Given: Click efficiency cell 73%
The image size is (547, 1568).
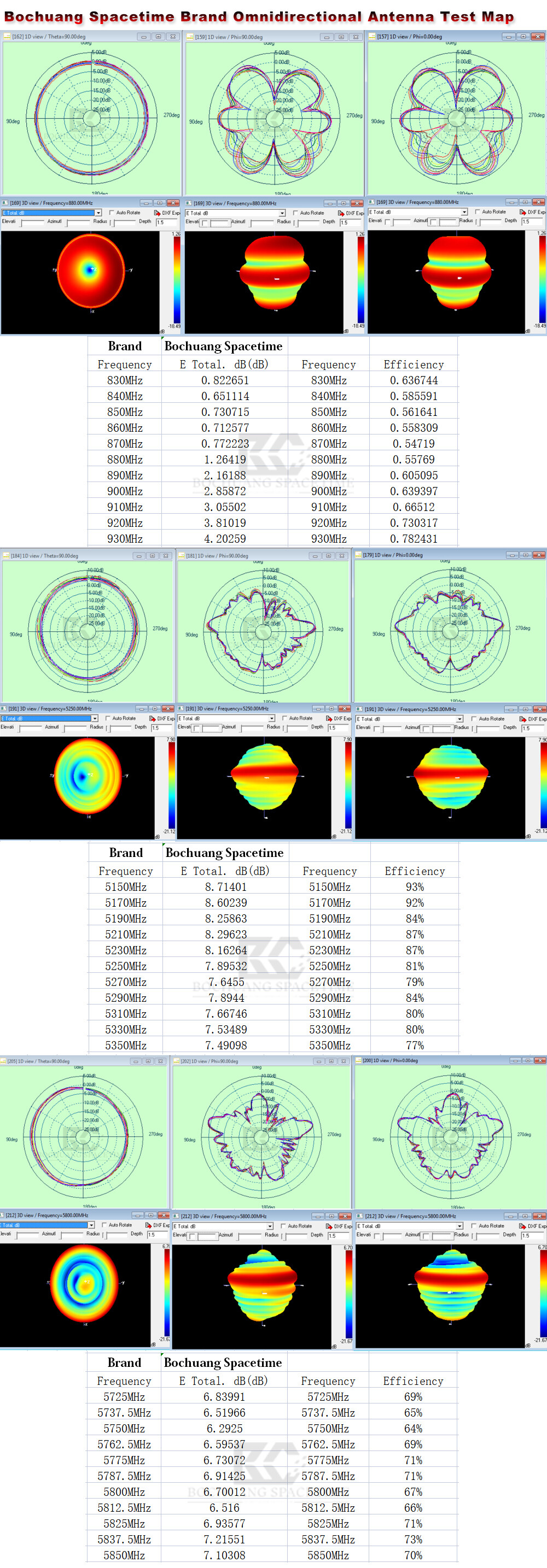Looking at the screenshot, I should [413, 1540].
